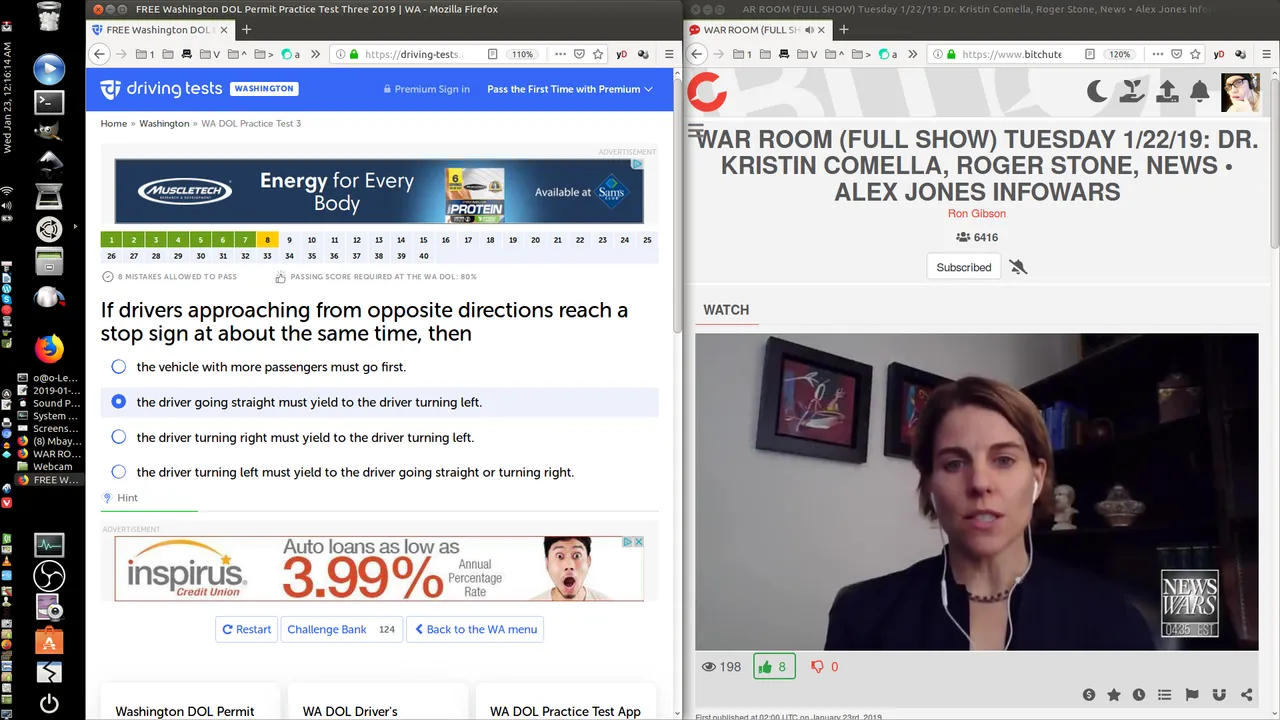Jump to question 9

(289, 240)
